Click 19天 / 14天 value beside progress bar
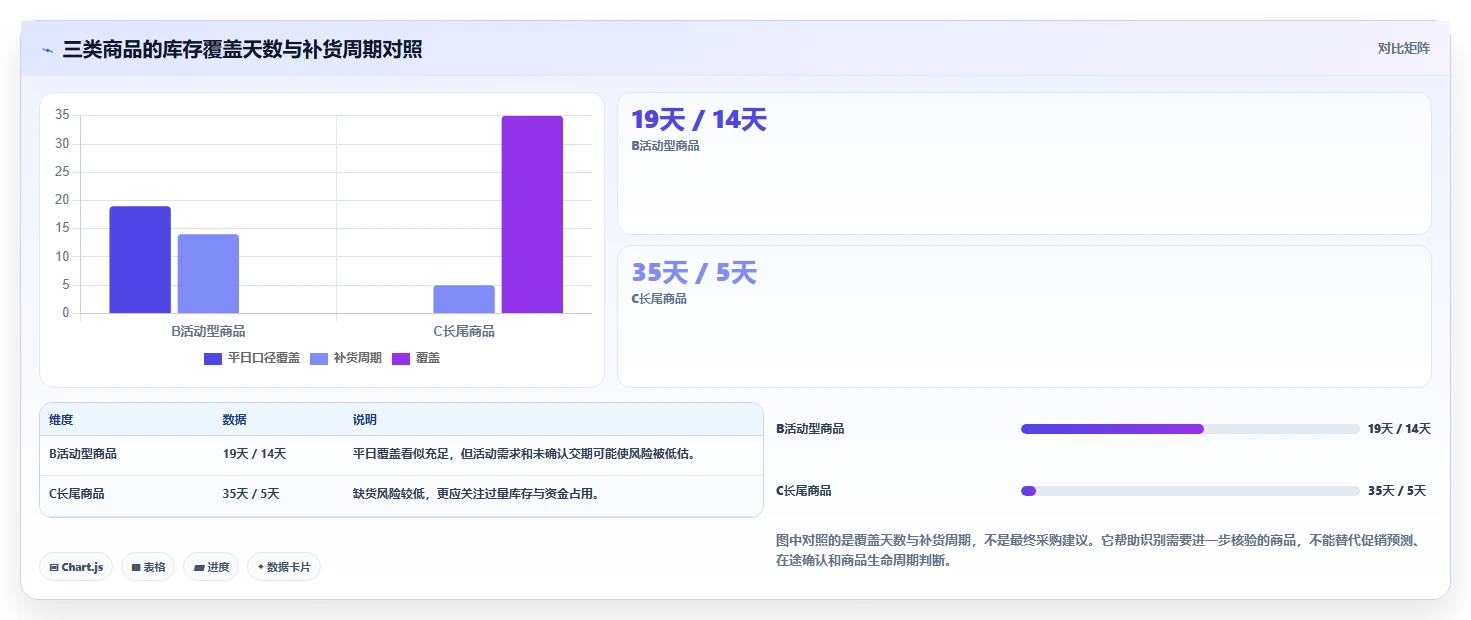 coord(1399,429)
